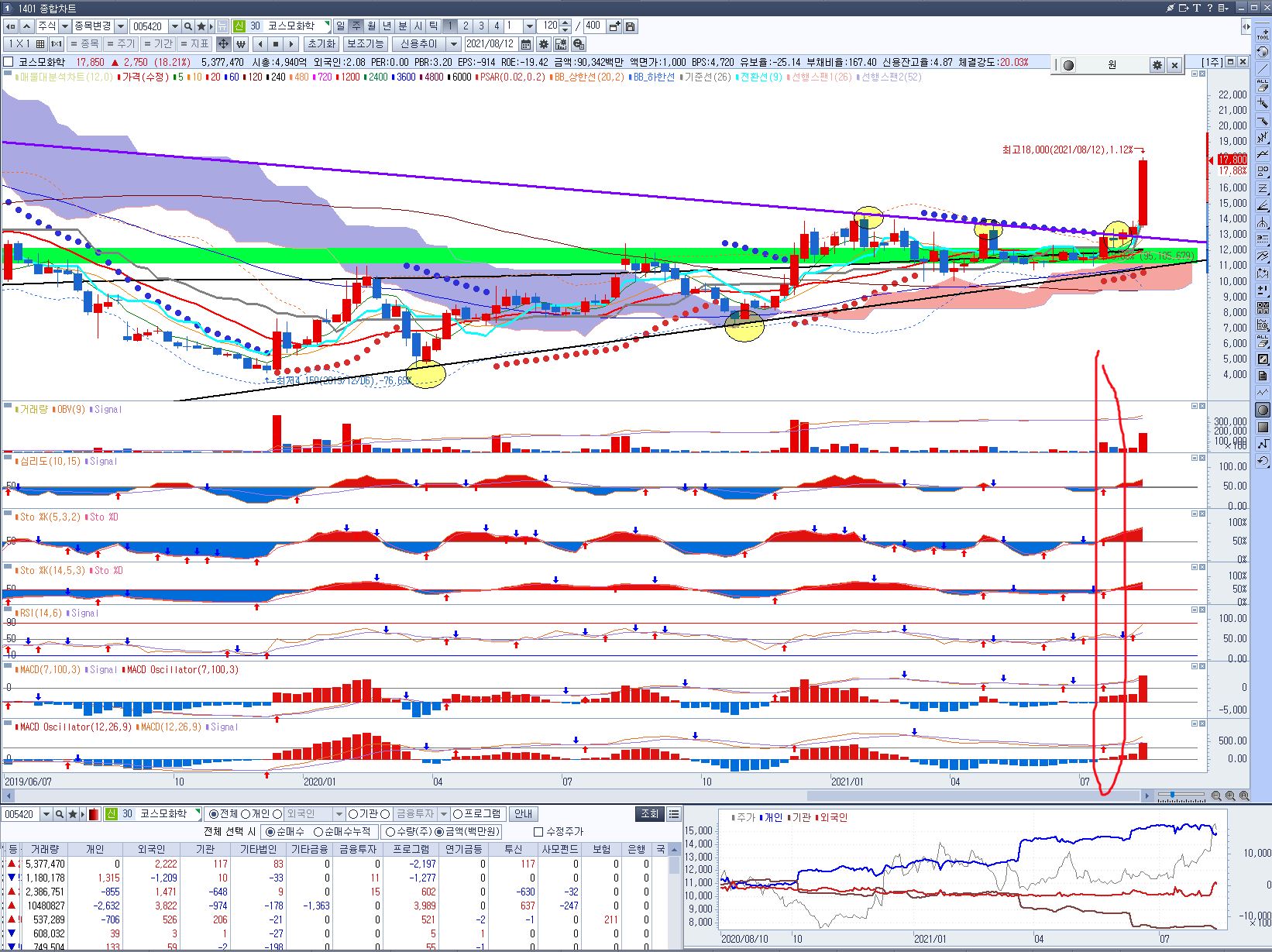Open the 주식 market type dropdown
The image size is (1272, 952).
click(x=64, y=26)
